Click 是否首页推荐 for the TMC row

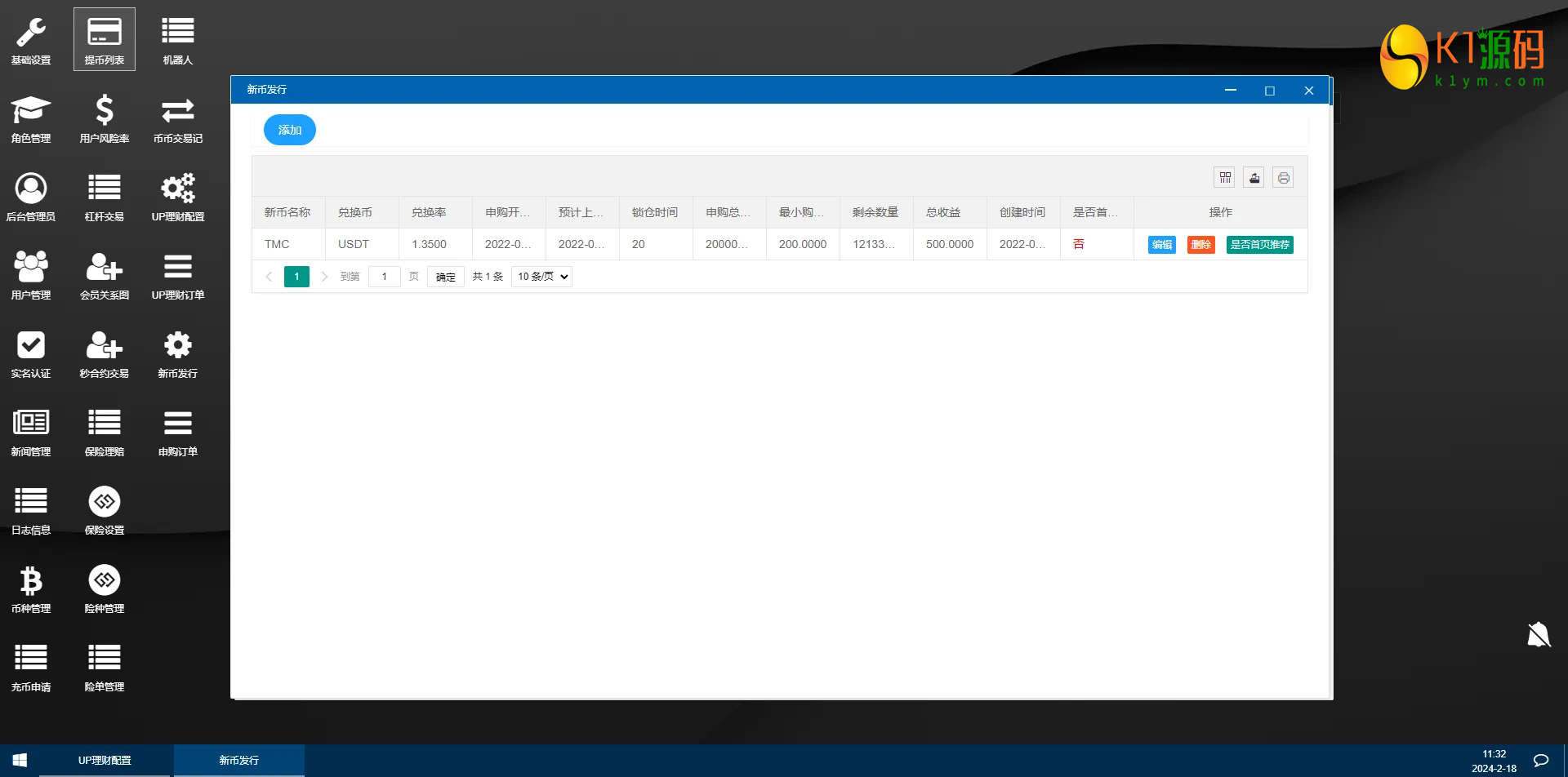pyautogui.click(x=1260, y=245)
